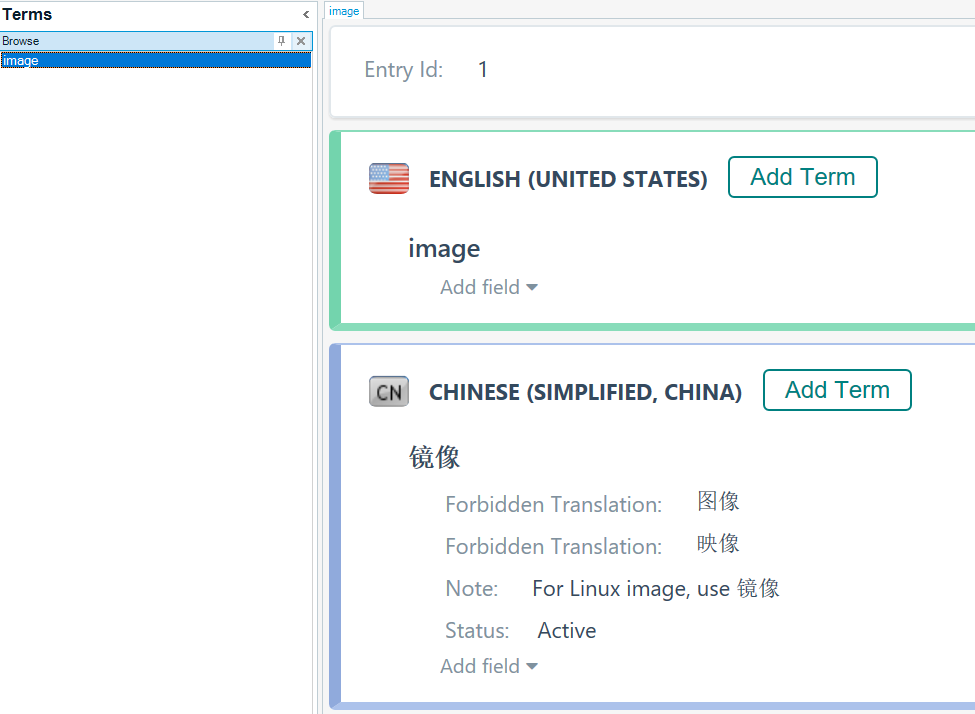The image size is (975, 714).
Task: Click the Status value 'Active'
Action: click(x=566, y=631)
